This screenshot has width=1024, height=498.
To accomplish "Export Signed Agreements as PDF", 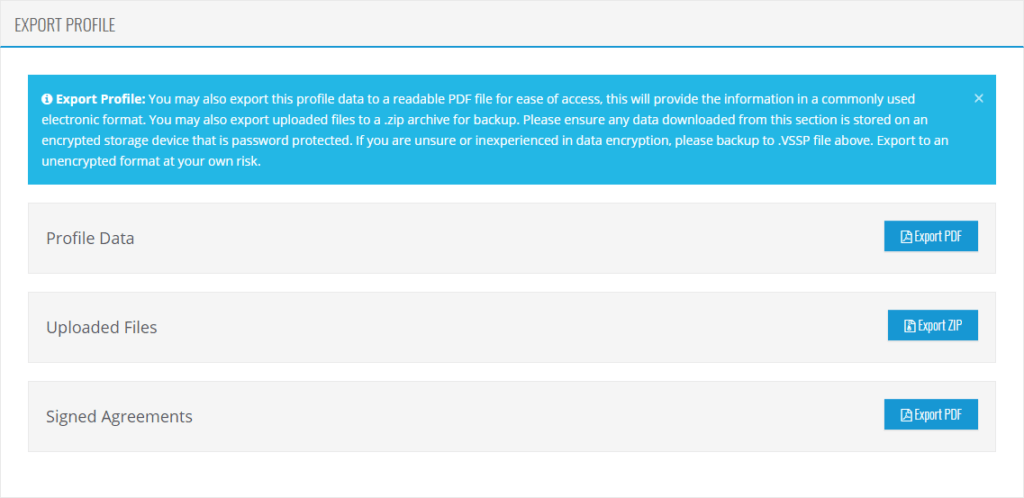I will tap(931, 414).
